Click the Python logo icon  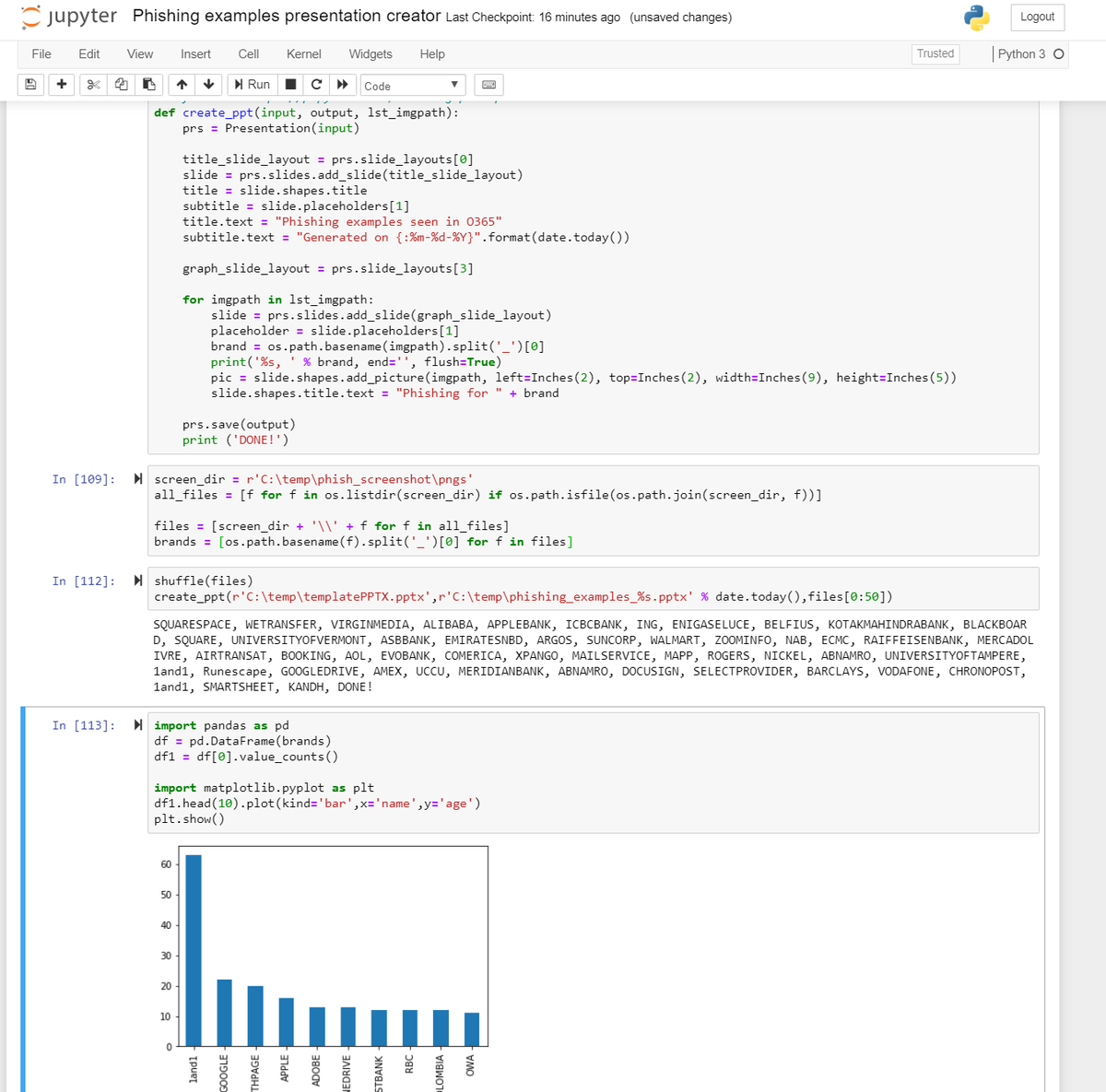click(x=976, y=18)
